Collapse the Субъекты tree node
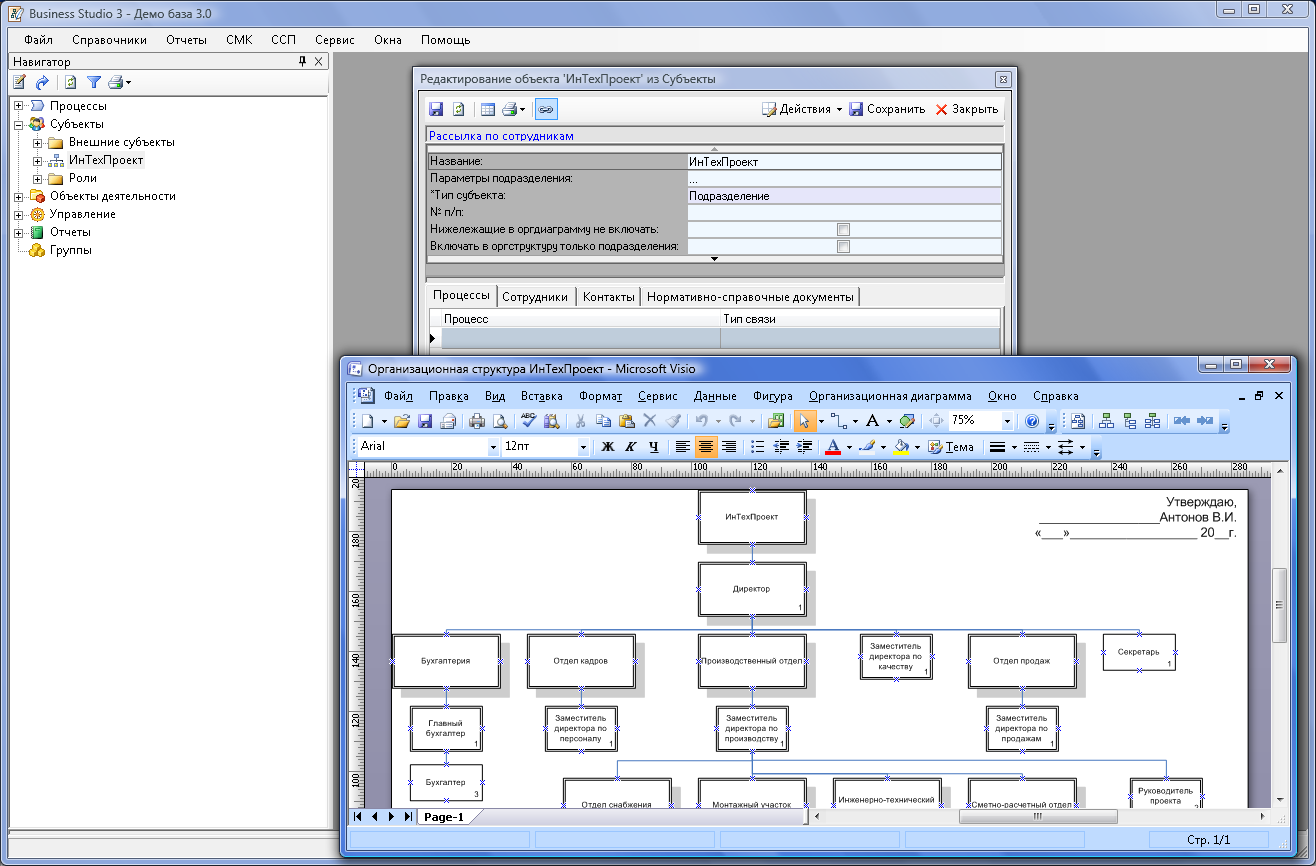Viewport: 1316px width, 866px height. [19, 124]
